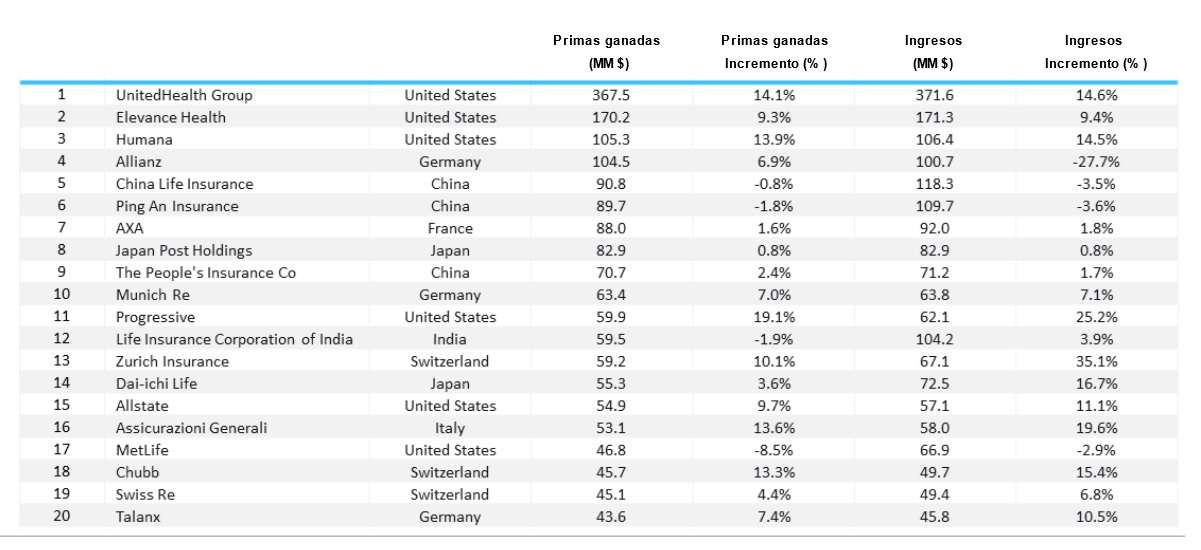This screenshot has height=550, width=1201.
Task: Select Allianz's -27.7% revenue increment cell
Action: [x=1094, y=161]
